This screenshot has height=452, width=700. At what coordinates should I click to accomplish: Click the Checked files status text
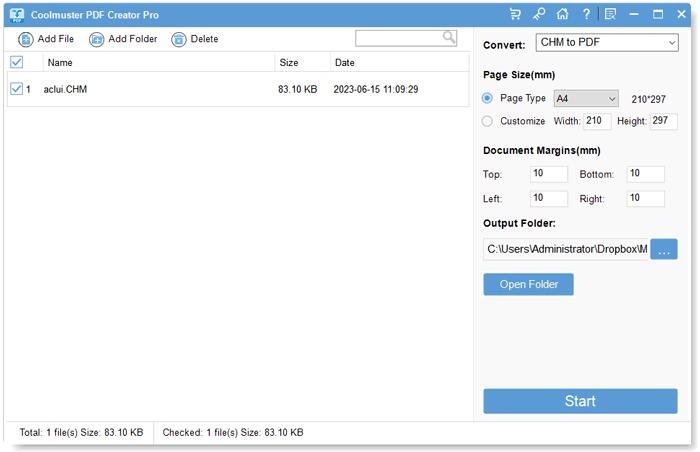233,432
